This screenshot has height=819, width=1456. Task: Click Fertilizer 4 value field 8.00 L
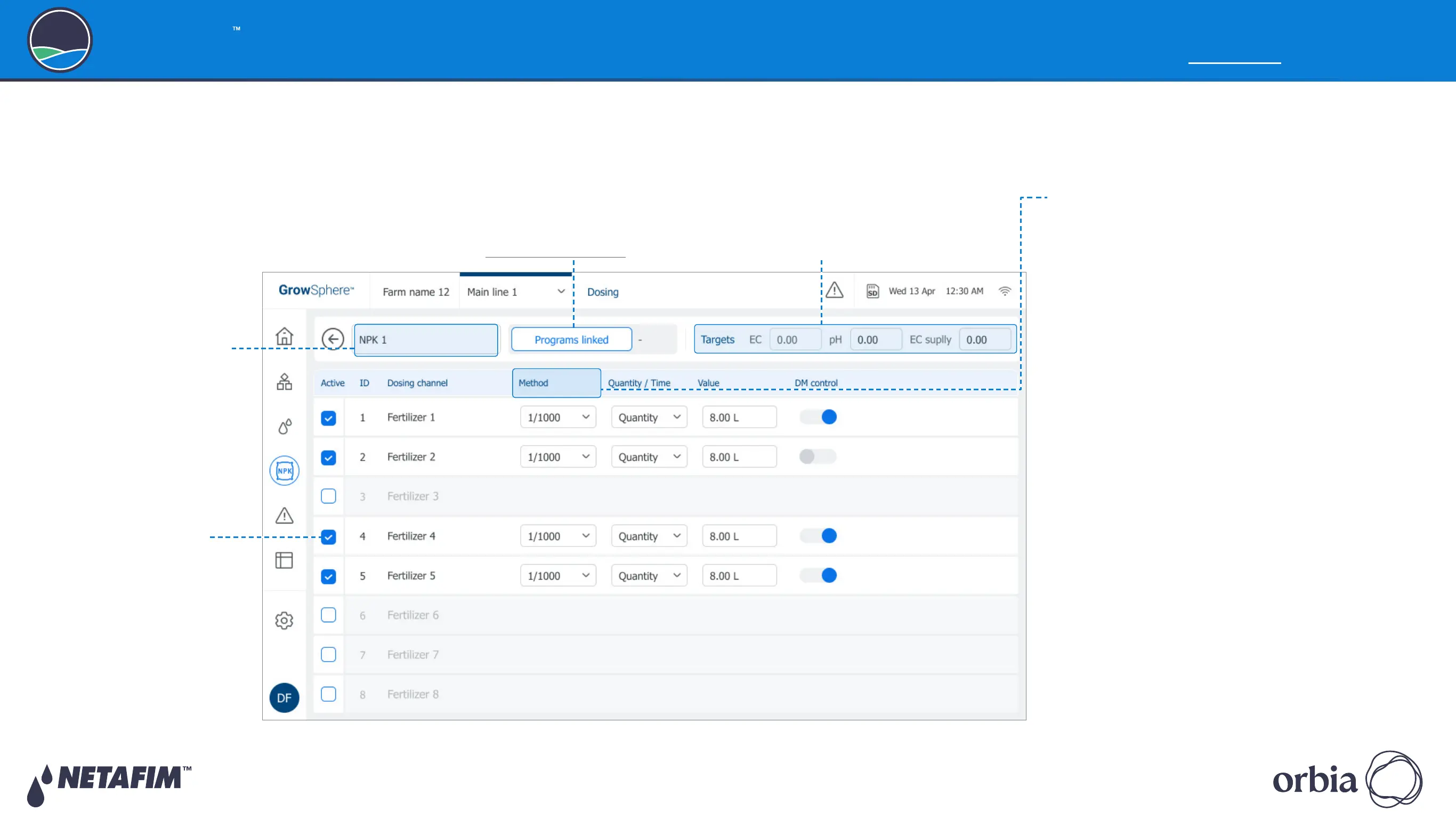[739, 536]
